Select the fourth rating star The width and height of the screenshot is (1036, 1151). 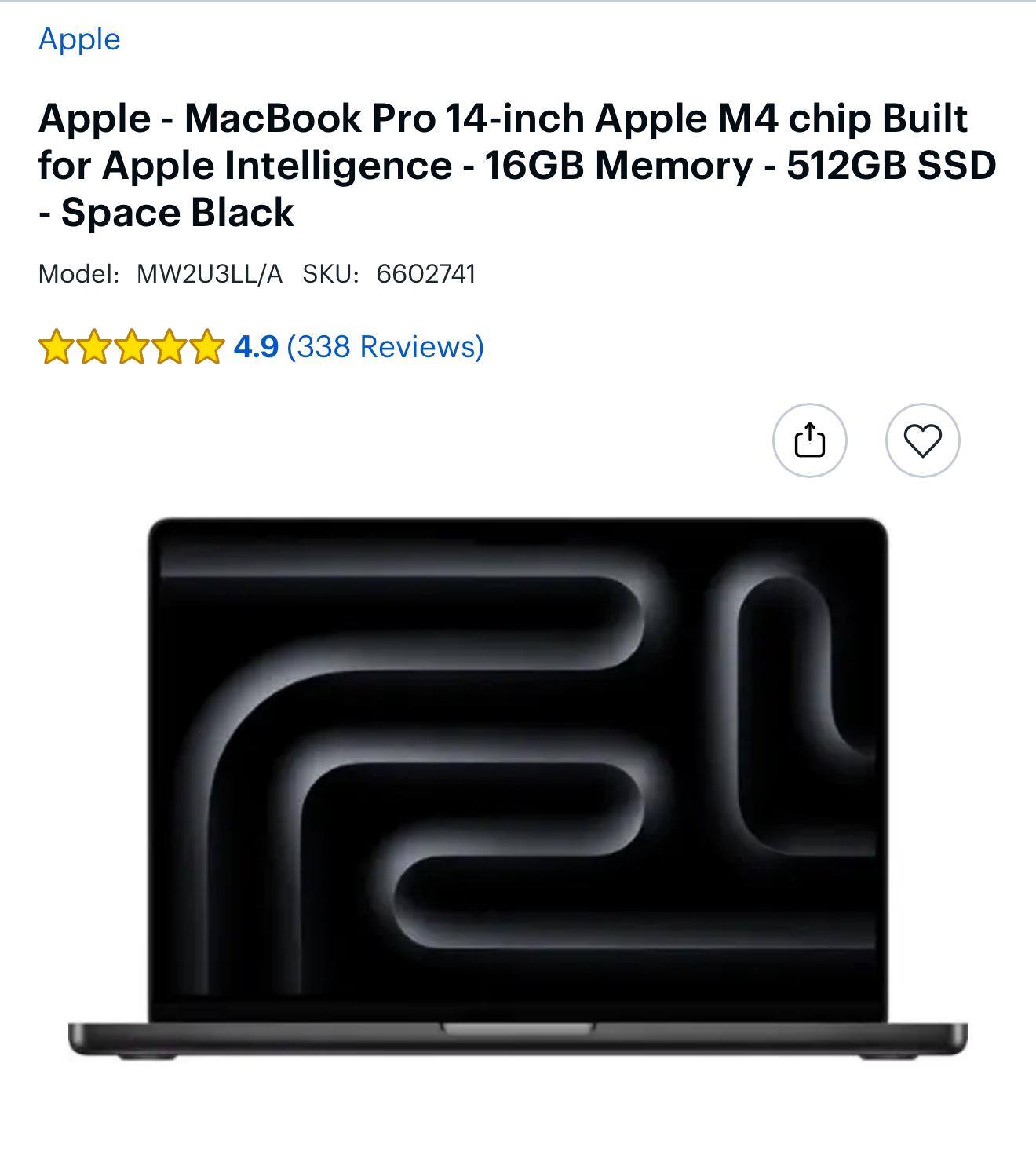pos(169,347)
